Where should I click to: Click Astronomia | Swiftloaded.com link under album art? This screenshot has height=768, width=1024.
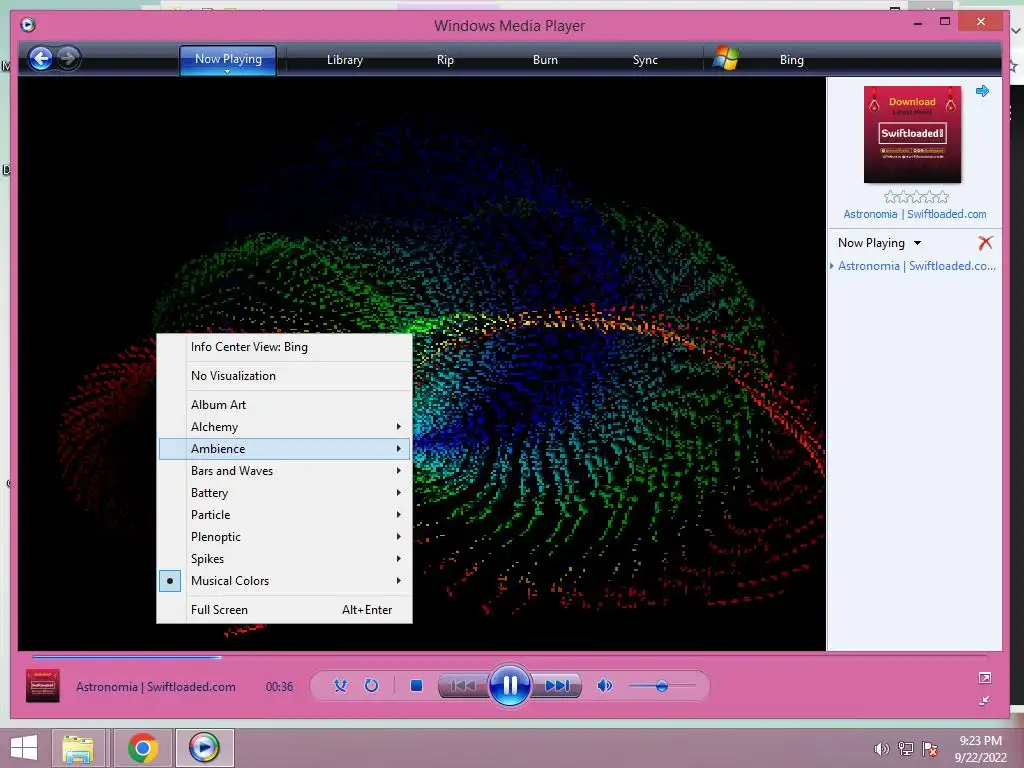(915, 214)
